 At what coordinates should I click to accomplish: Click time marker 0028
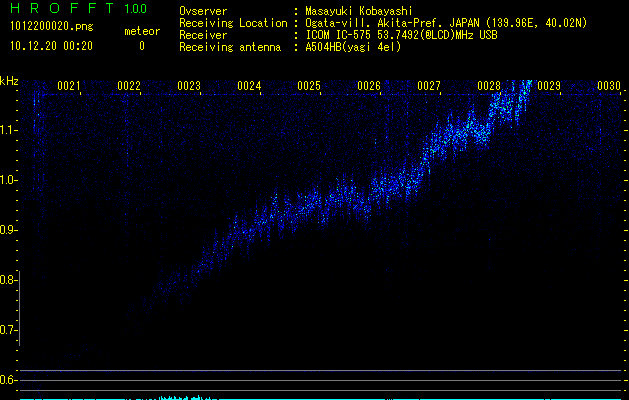(x=489, y=85)
